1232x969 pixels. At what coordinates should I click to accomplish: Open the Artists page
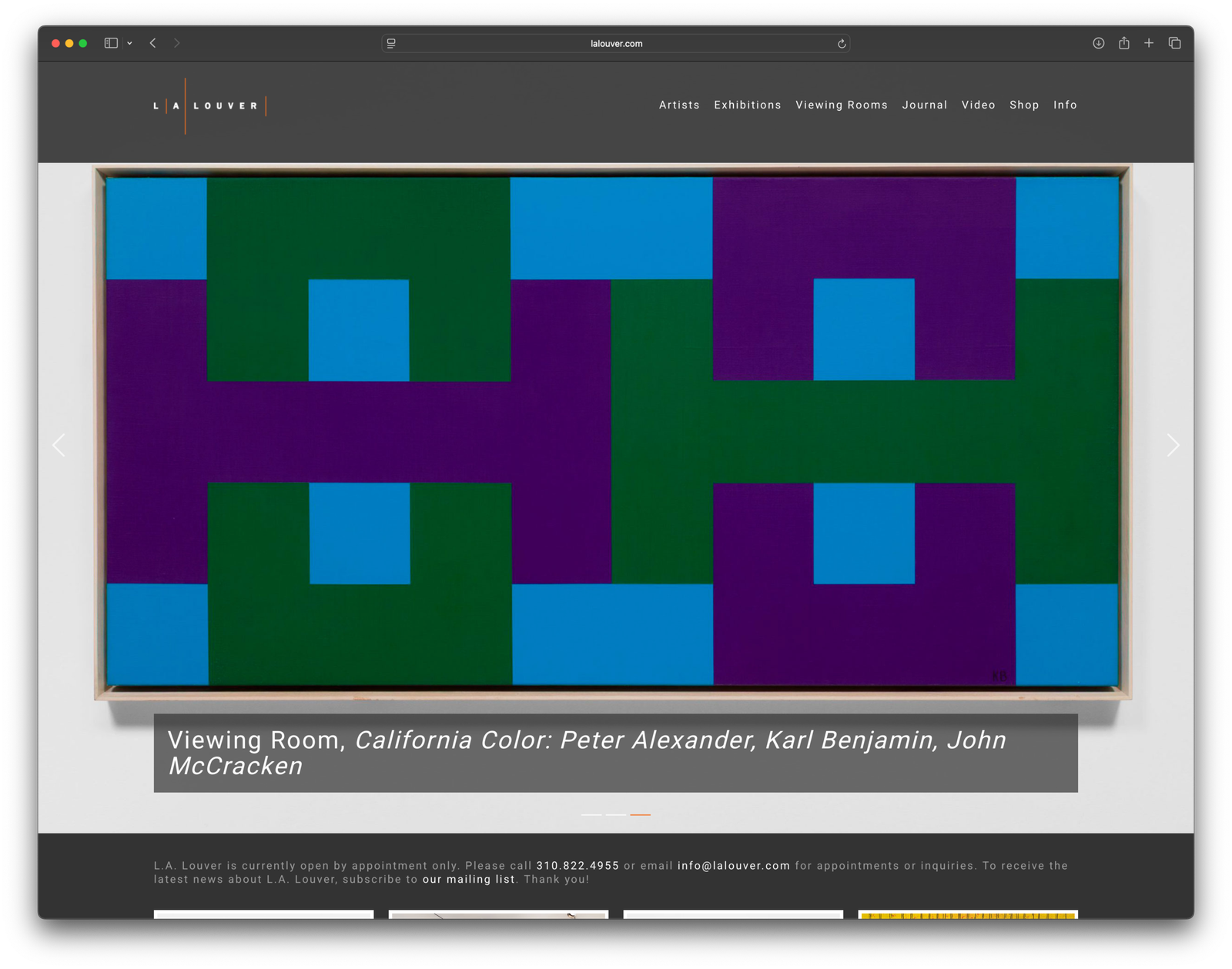pyautogui.click(x=679, y=105)
